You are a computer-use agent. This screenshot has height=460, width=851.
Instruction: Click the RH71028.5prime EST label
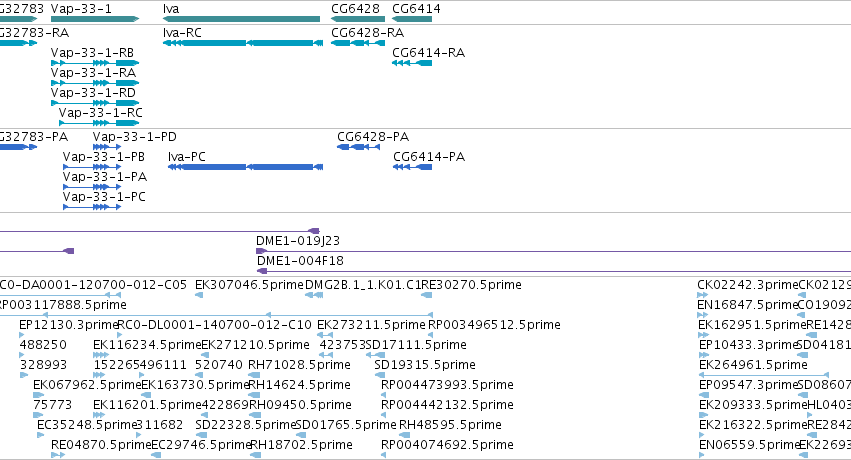click(299, 365)
